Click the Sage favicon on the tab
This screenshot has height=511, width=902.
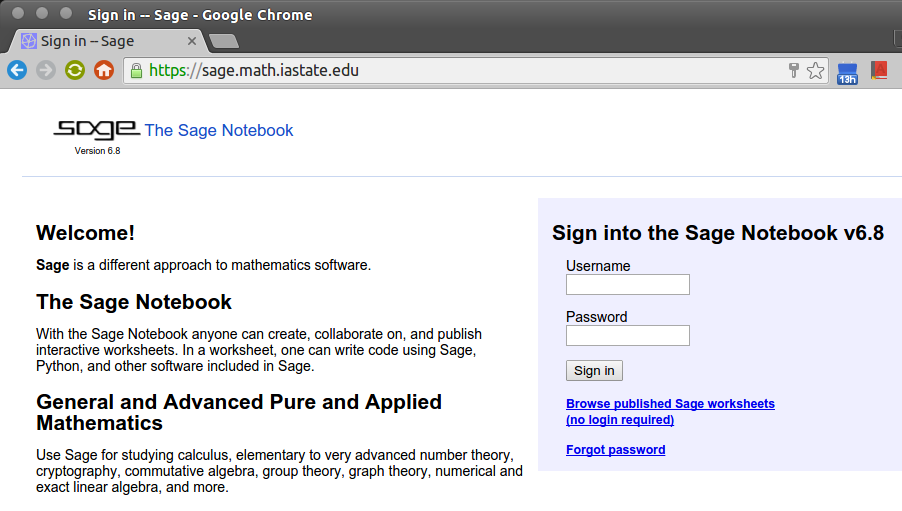(x=29, y=41)
